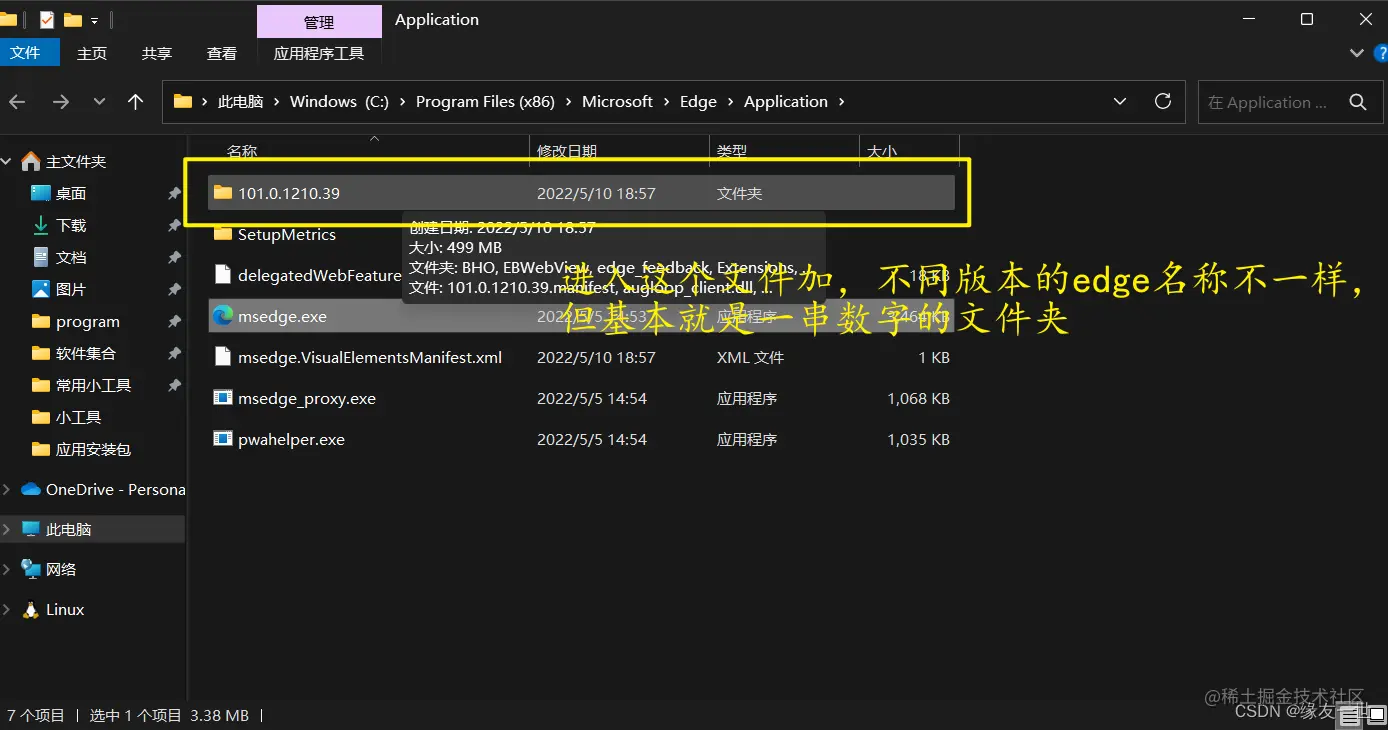
Task: Expand 此电脑 tree node
Action: pos(8,529)
